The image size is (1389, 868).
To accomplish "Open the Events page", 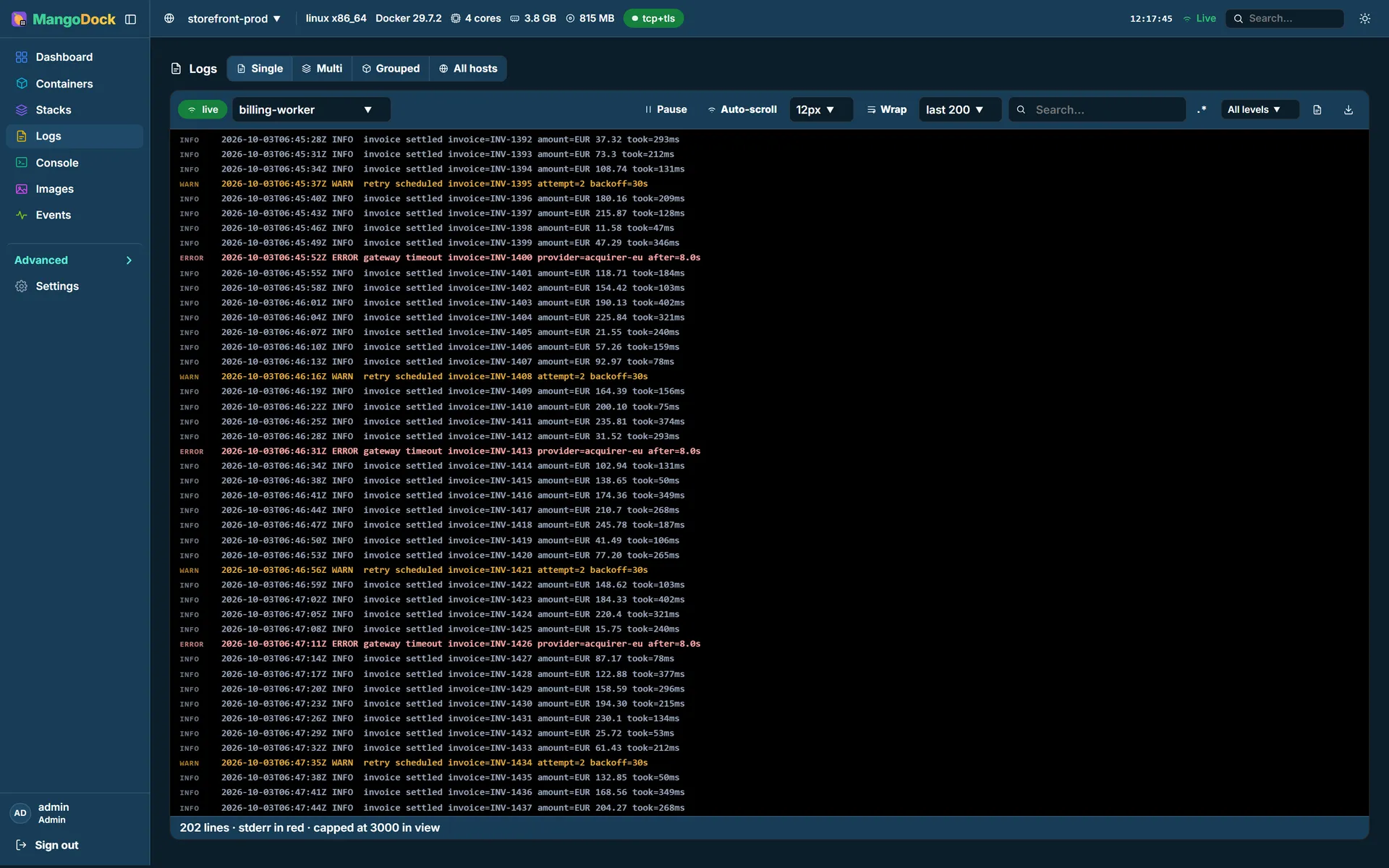I will point(75,215).
